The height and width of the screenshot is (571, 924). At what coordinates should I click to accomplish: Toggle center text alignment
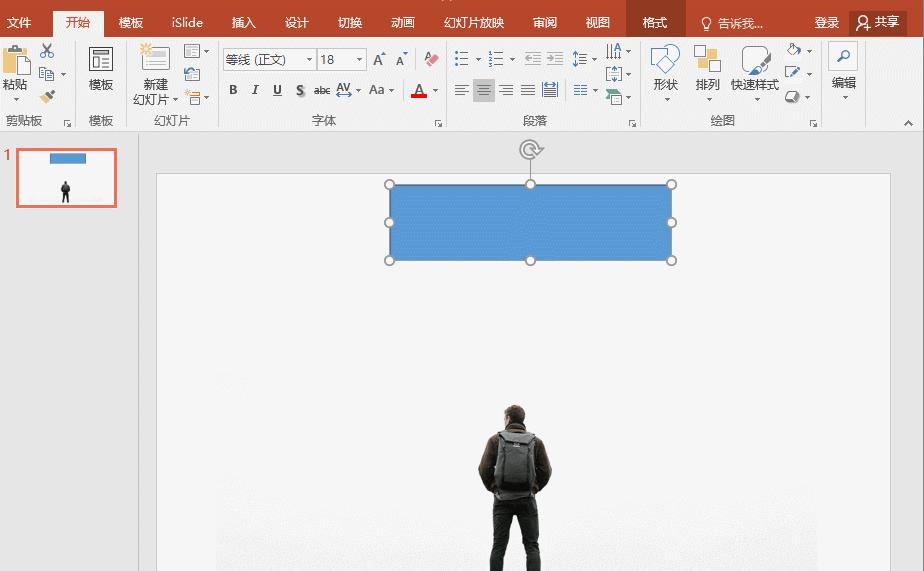pos(484,90)
